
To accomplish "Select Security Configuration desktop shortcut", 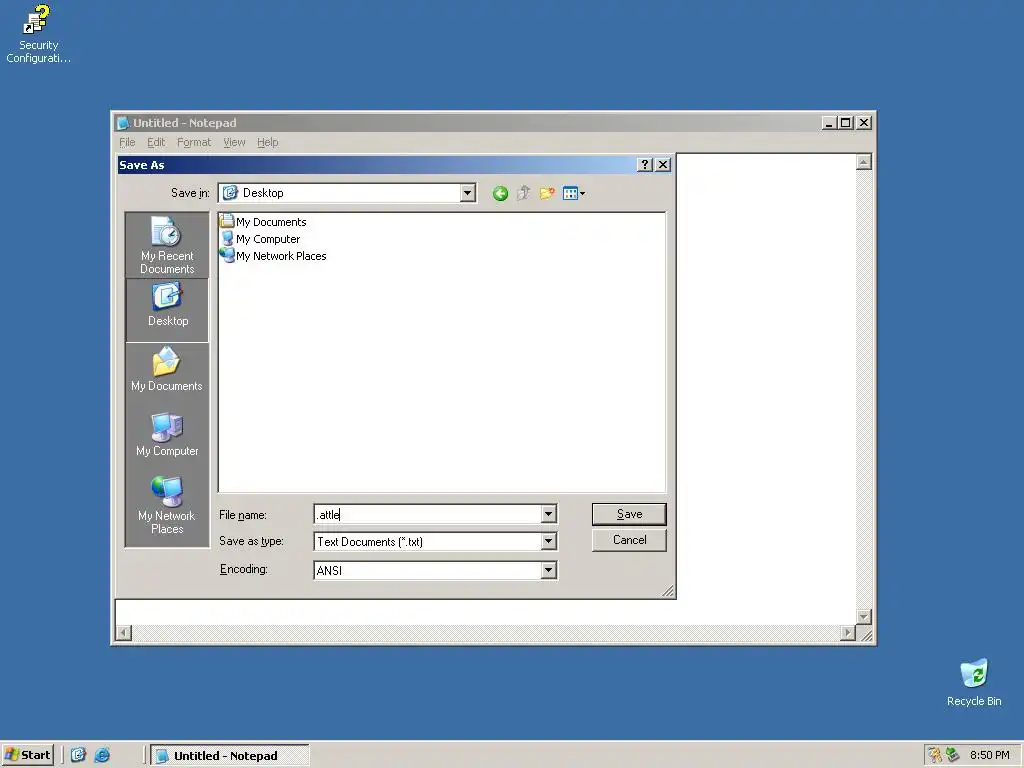I will click(38, 34).
